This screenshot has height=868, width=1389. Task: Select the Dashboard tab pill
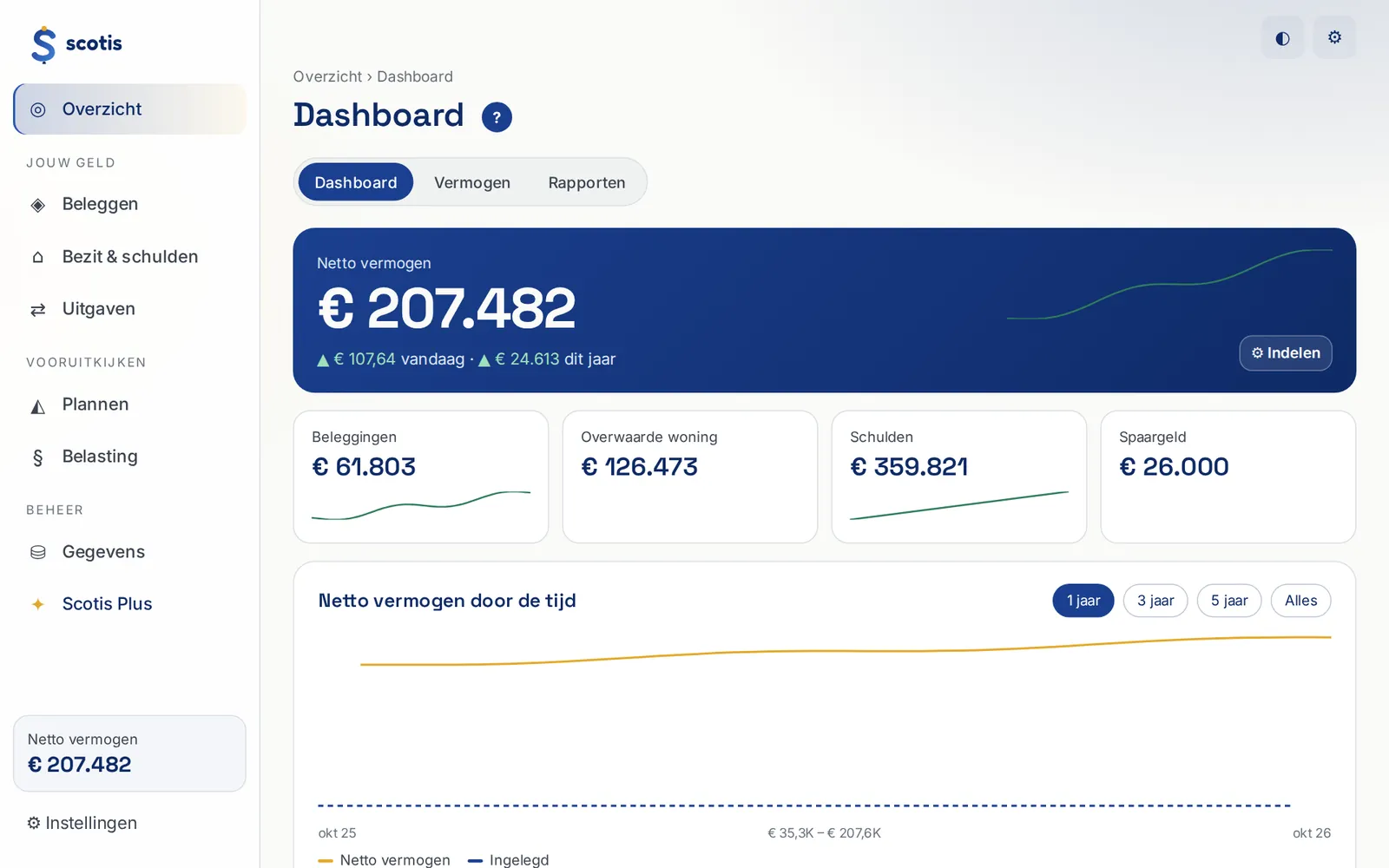356,182
